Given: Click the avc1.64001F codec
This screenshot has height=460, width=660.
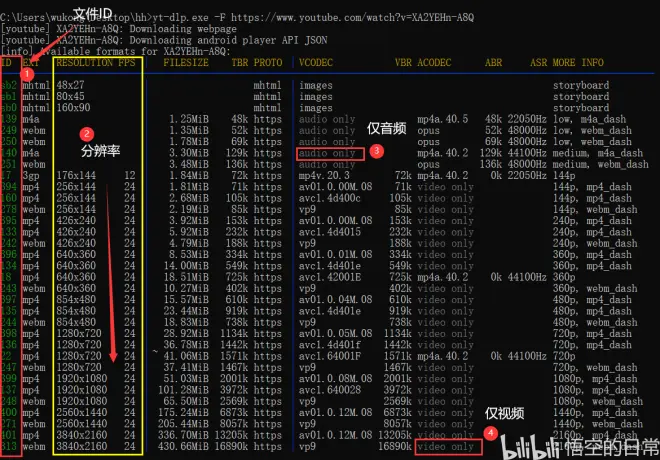Looking at the screenshot, I should point(330,356).
